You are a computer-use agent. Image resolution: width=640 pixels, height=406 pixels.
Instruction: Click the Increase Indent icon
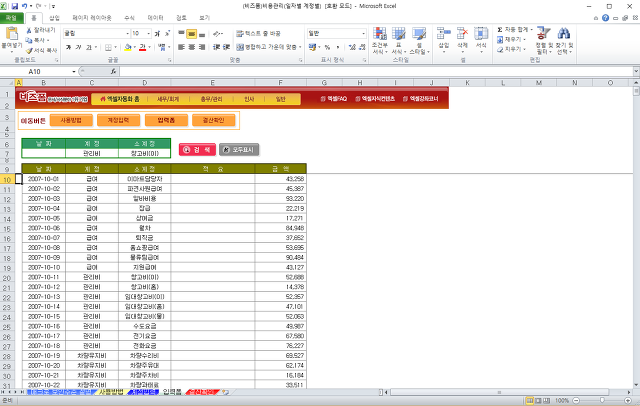pos(227,47)
